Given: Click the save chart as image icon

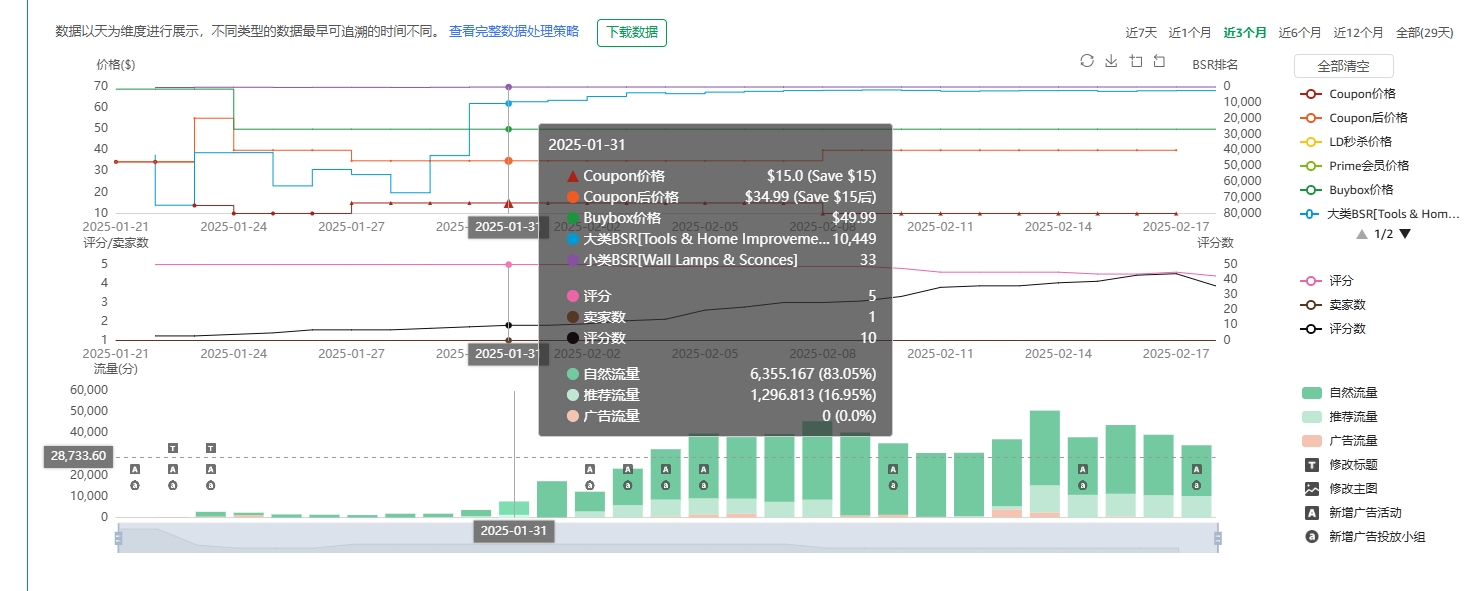Looking at the screenshot, I should [x=1111, y=61].
